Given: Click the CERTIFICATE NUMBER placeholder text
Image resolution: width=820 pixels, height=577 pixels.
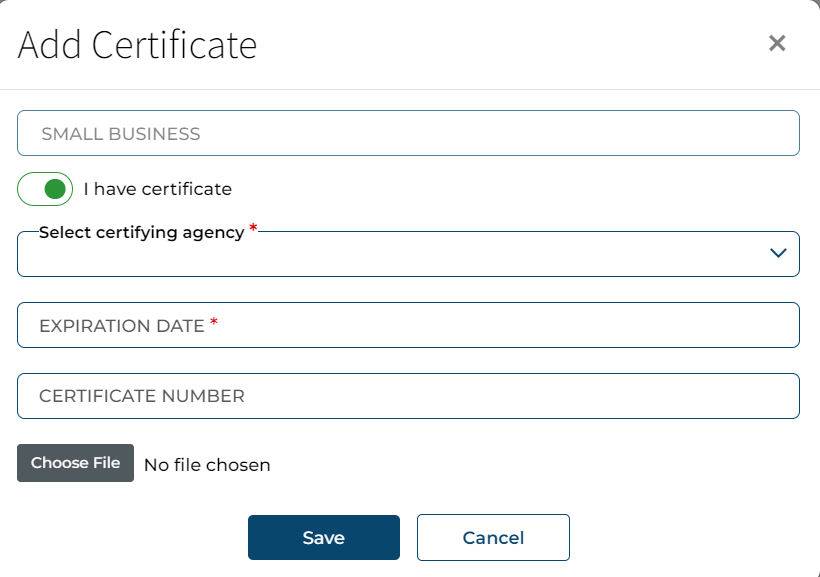Looking at the screenshot, I should pyautogui.click(x=141, y=396).
